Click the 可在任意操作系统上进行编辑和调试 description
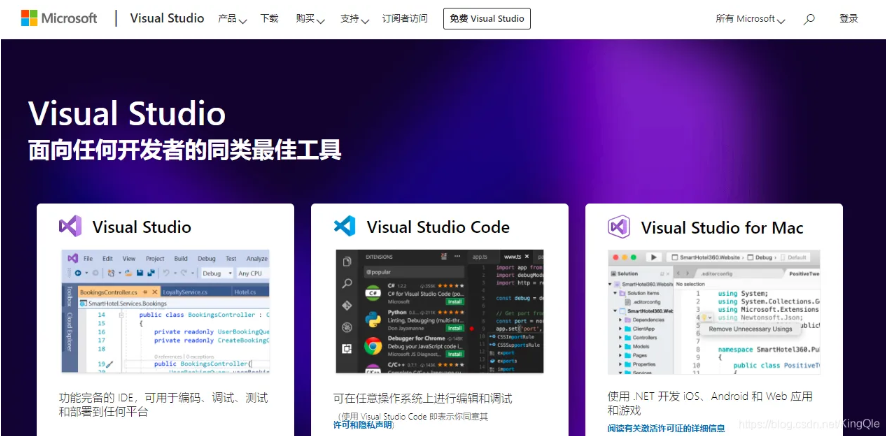This screenshot has height=436, width=886. (423, 399)
